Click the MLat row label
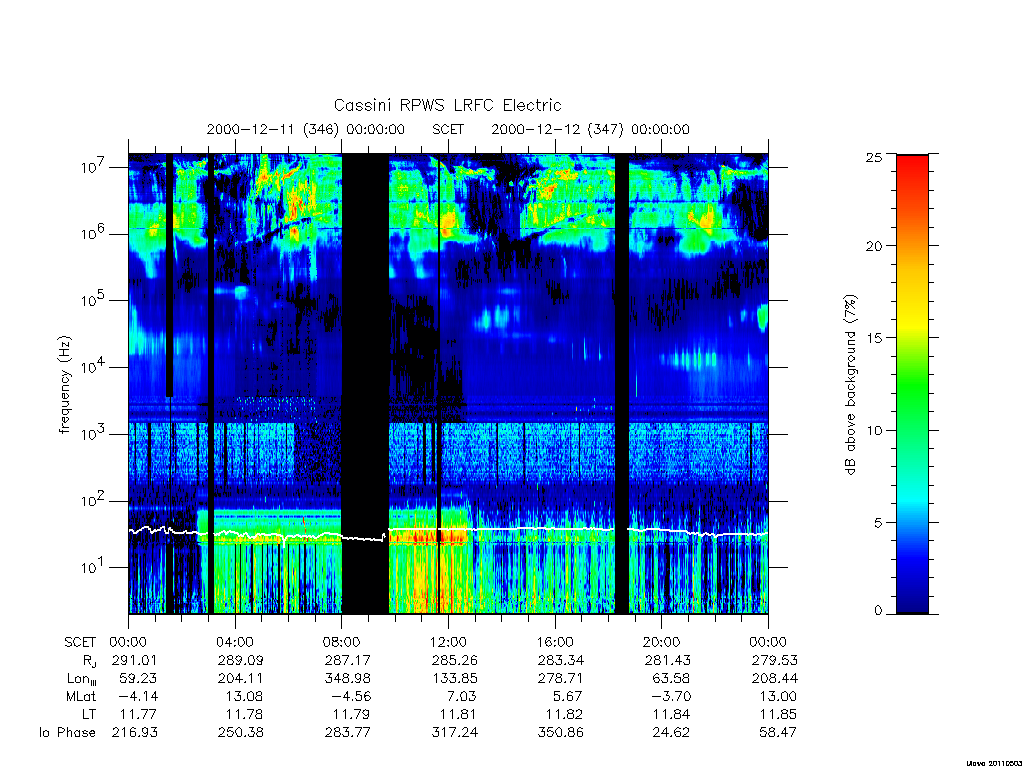This screenshot has height=768, width=1024. (x=80, y=697)
